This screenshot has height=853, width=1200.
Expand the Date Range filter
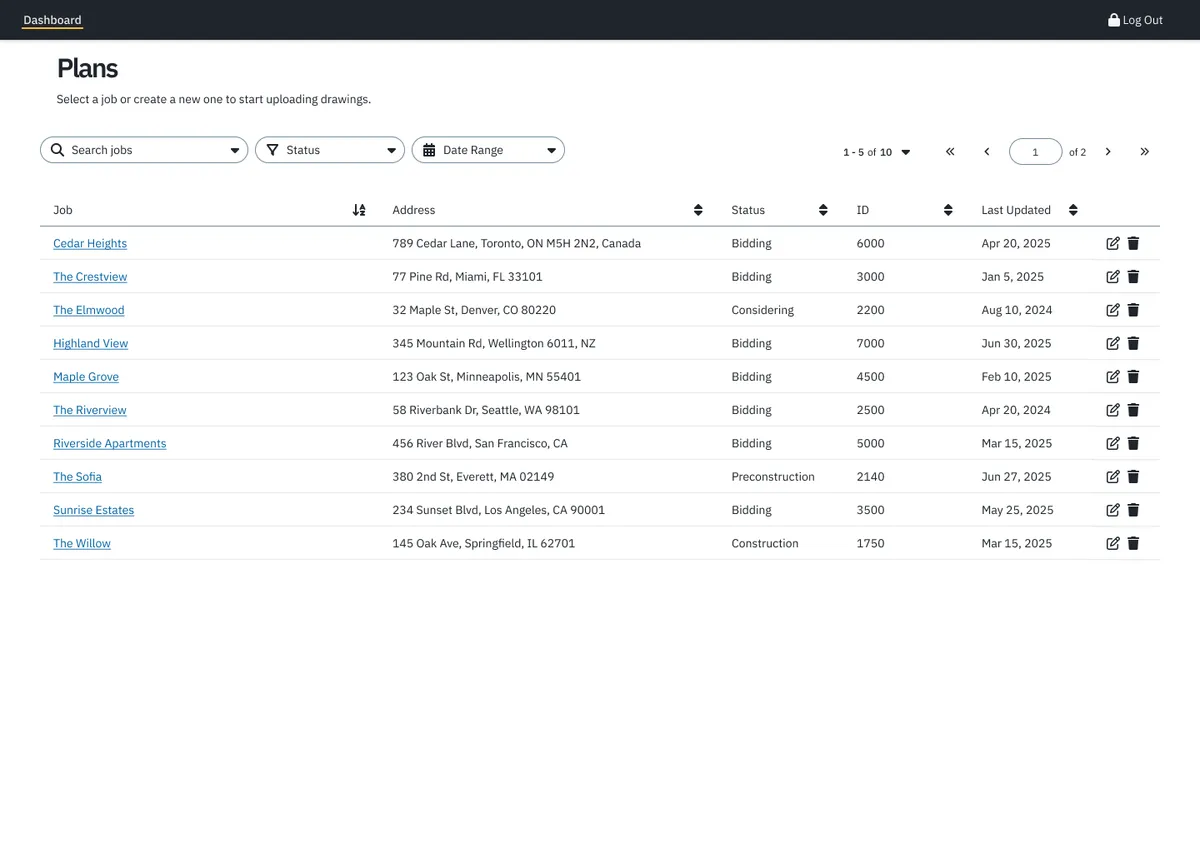pos(488,150)
